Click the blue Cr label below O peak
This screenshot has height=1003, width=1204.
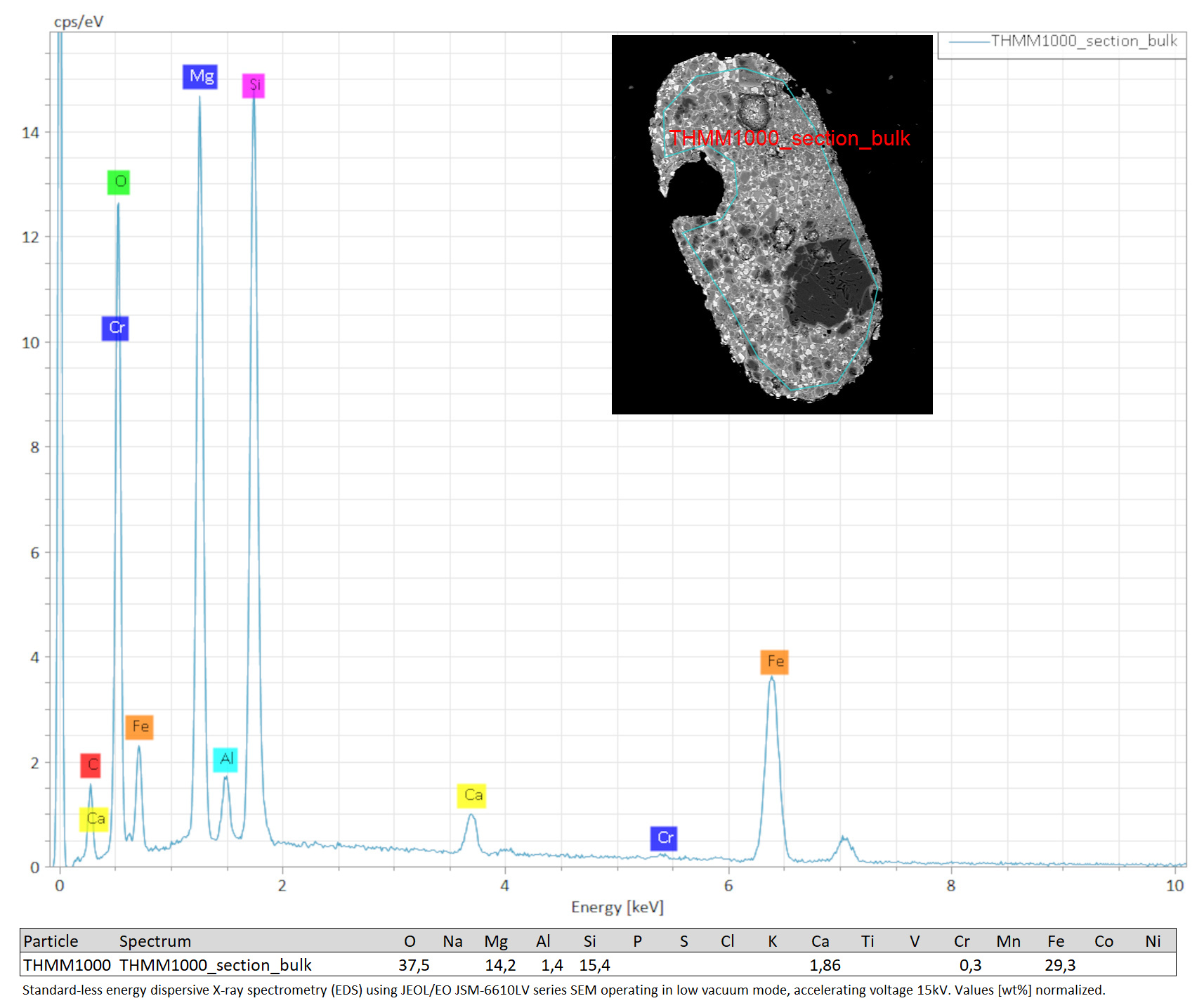[115, 328]
